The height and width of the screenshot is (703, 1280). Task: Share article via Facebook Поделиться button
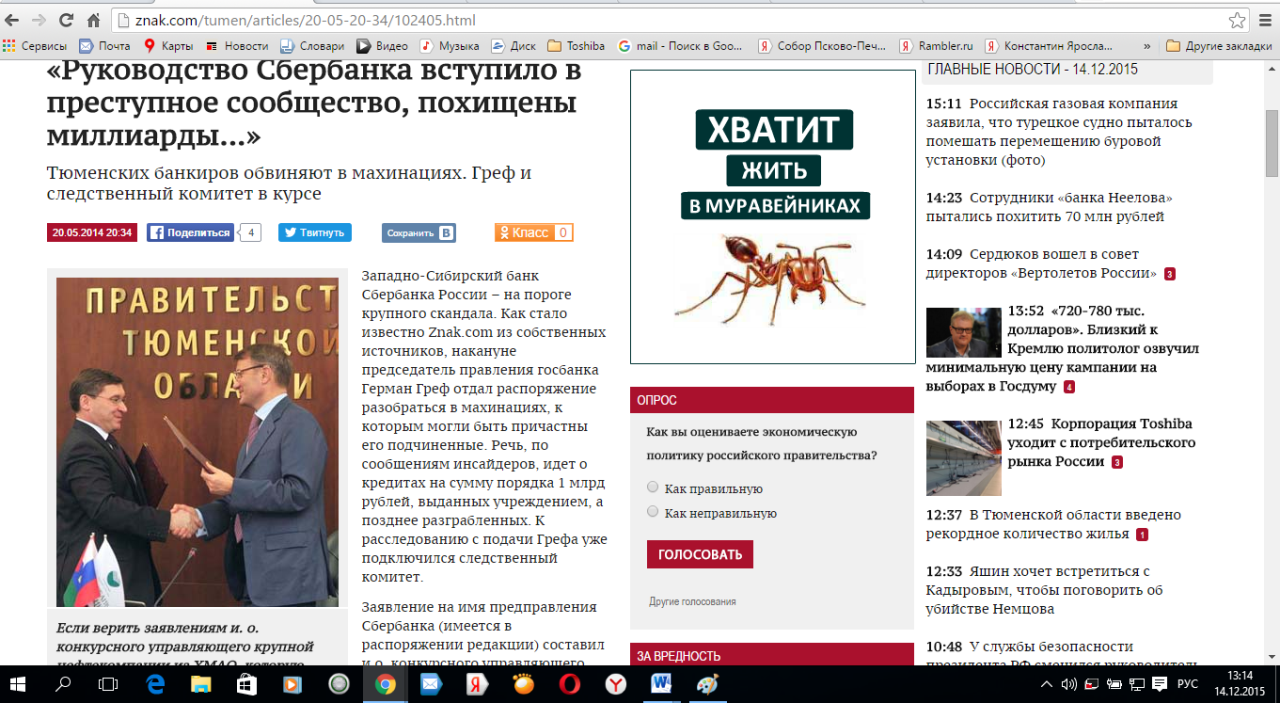[190, 233]
